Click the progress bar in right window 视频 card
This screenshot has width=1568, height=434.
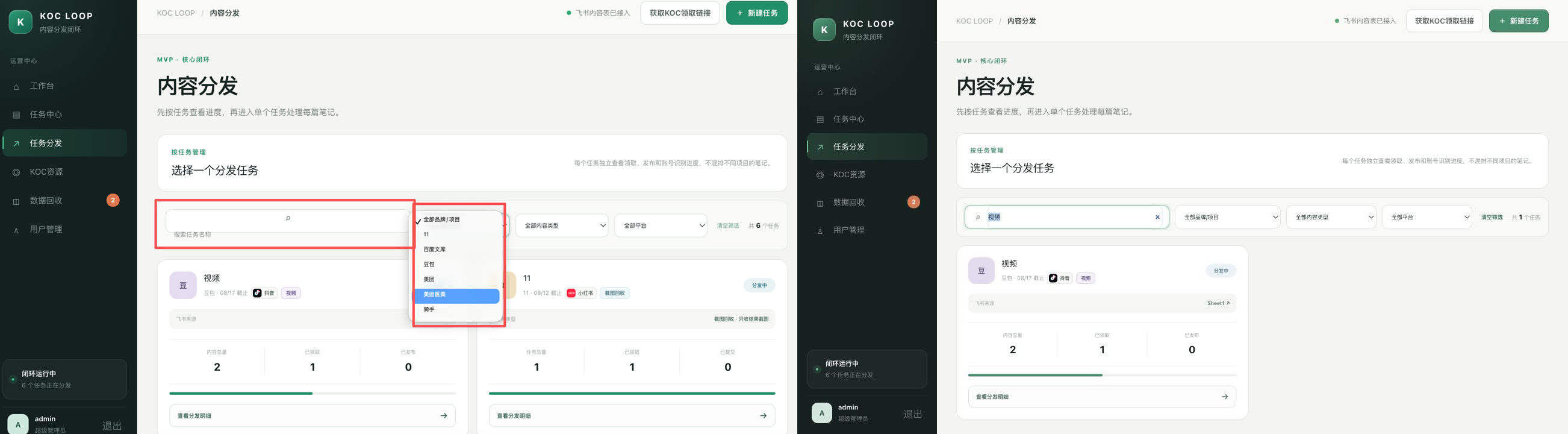[x=1102, y=375]
